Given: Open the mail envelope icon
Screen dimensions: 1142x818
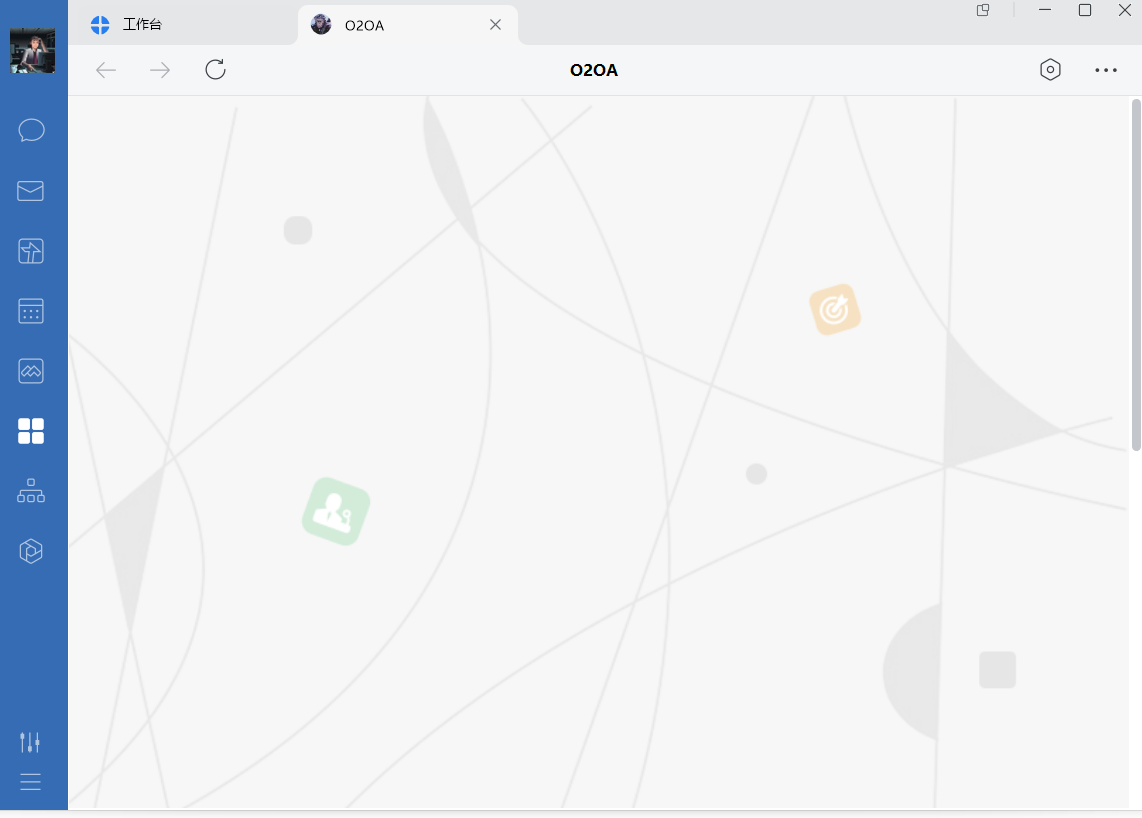Looking at the screenshot, I should tap(31, 191).
